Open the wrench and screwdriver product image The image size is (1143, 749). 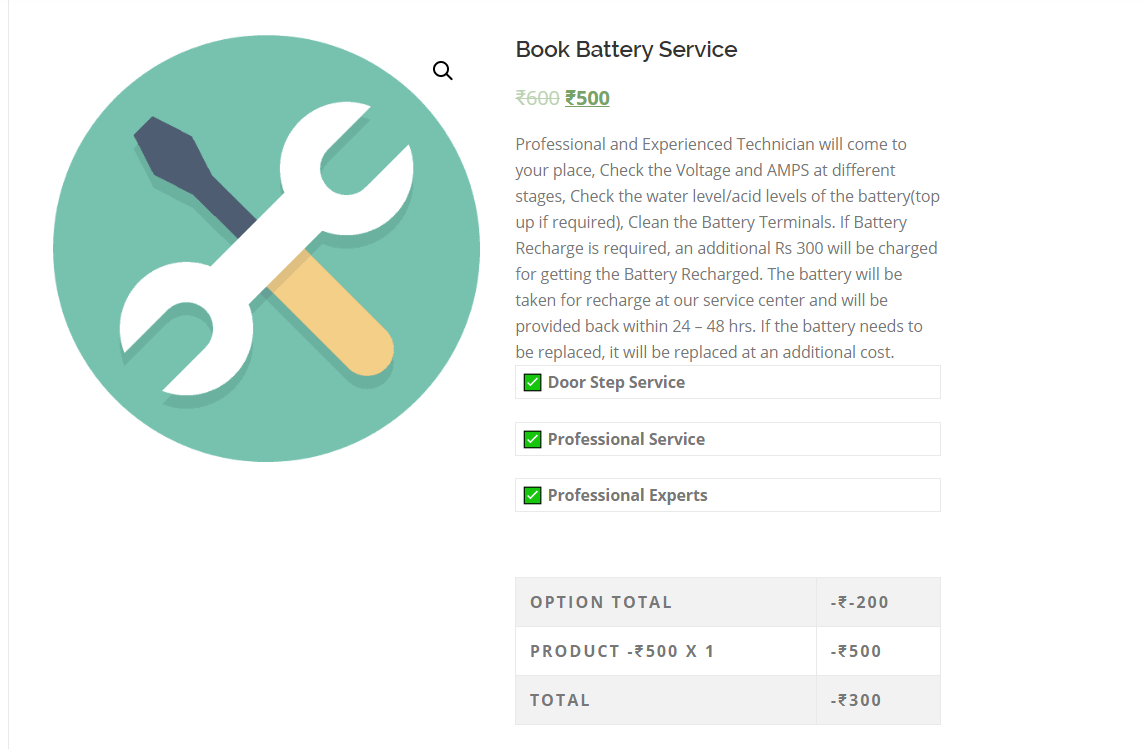266,249
